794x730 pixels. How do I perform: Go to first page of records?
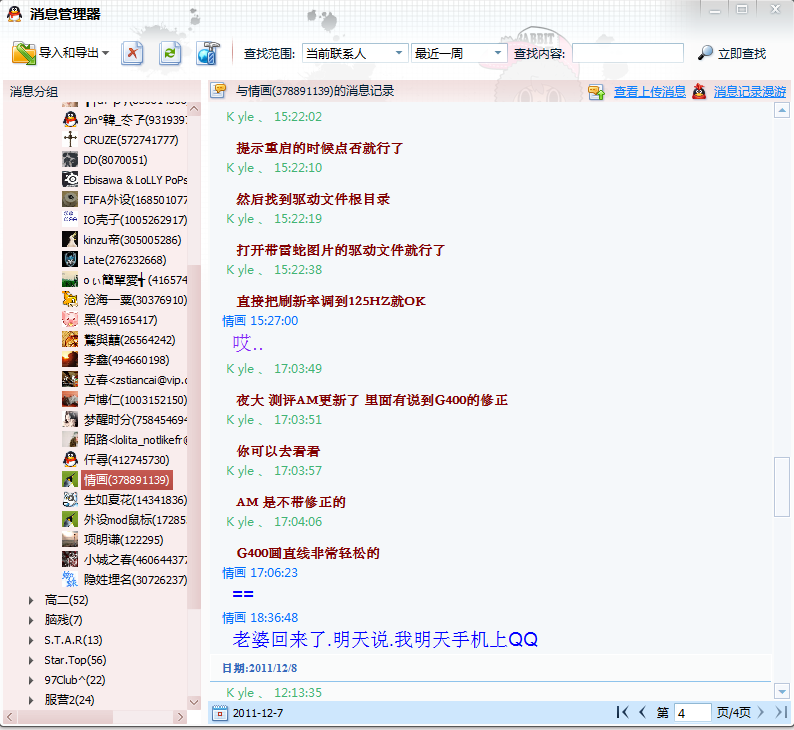(622, 712)
